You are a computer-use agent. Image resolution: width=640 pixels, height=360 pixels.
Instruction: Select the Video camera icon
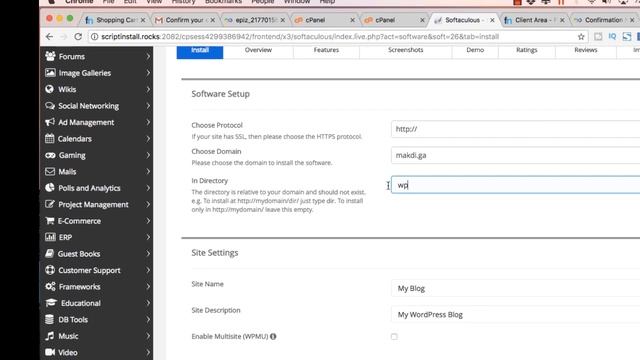pos(50,352)
